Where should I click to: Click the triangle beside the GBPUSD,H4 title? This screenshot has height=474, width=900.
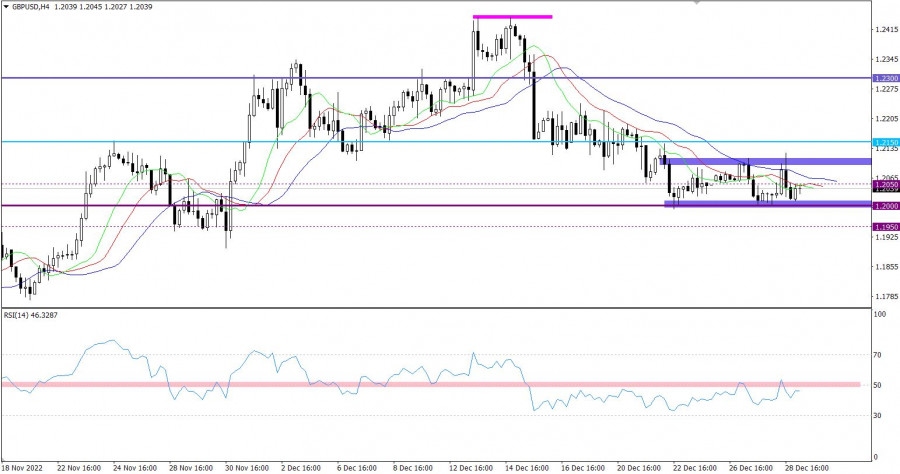click(x=6, y=5)
